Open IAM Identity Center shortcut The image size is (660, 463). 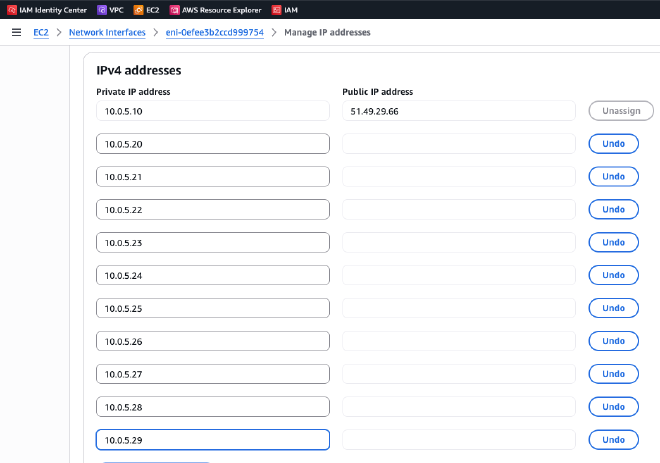(x=46, y=9)
